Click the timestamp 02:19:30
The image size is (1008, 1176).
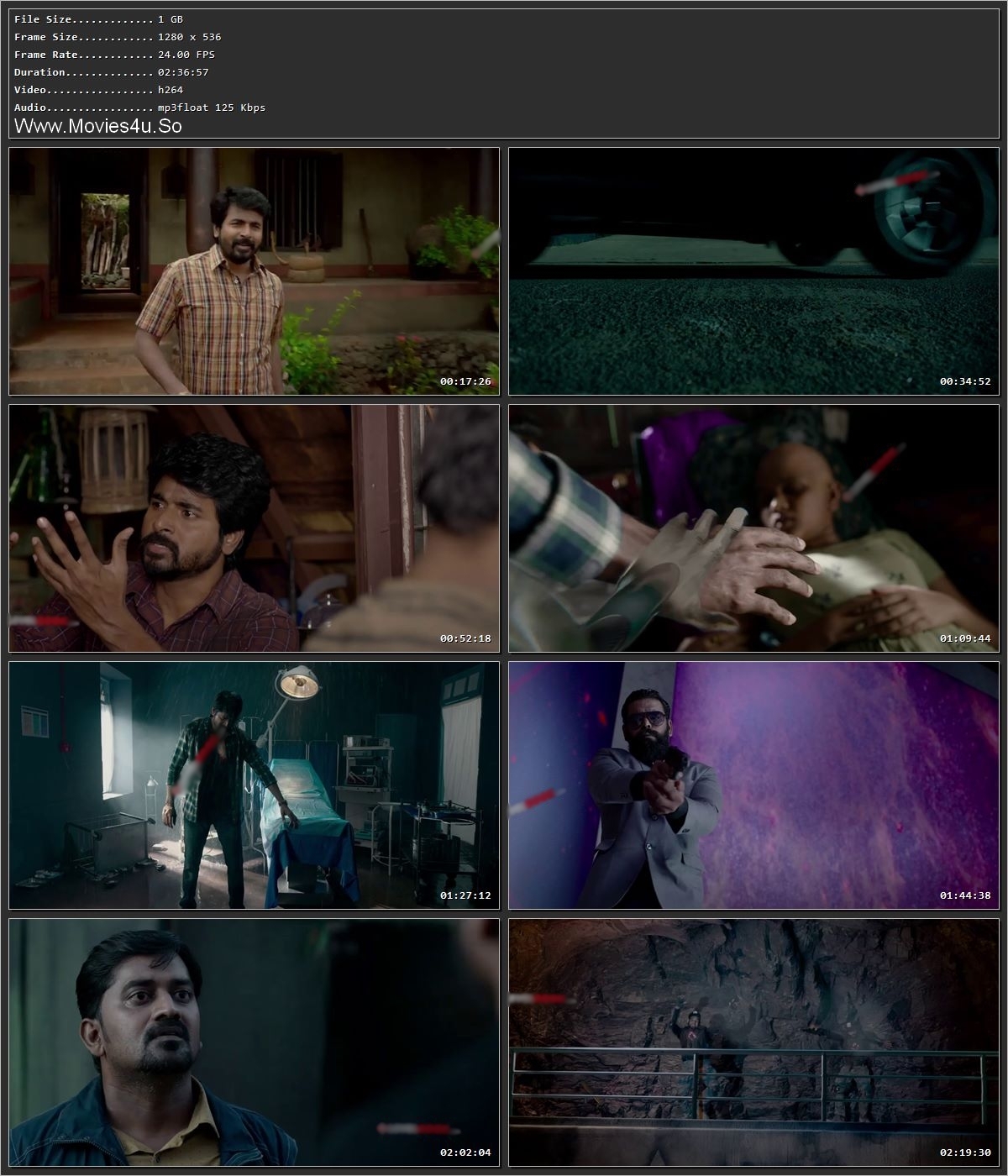click(965, 1152)
